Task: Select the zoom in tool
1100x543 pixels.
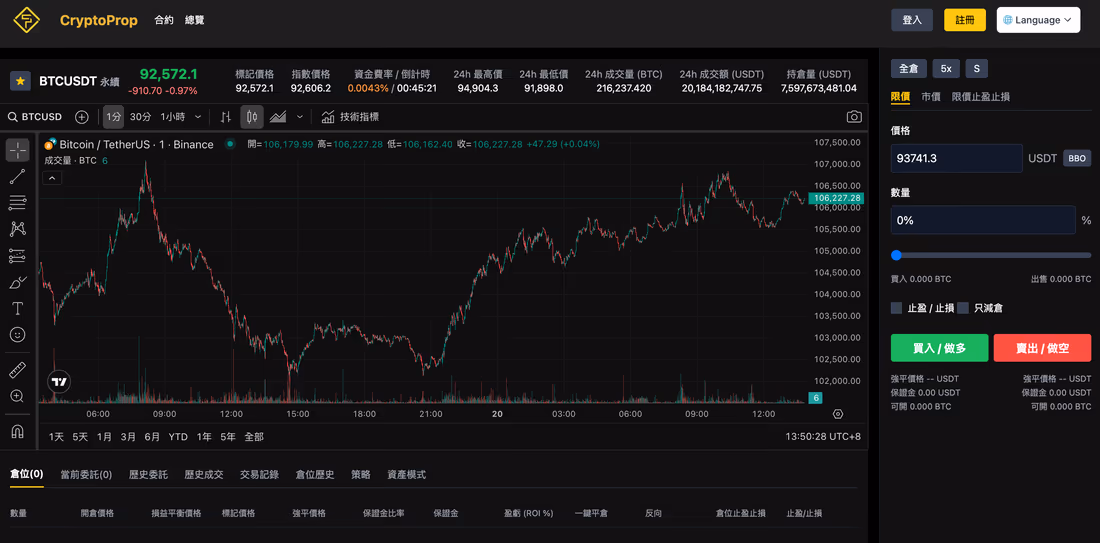Action: coord(18,396)
